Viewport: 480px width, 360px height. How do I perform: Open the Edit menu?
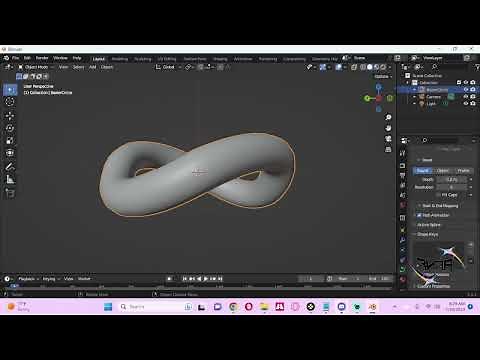click(27, 58)
